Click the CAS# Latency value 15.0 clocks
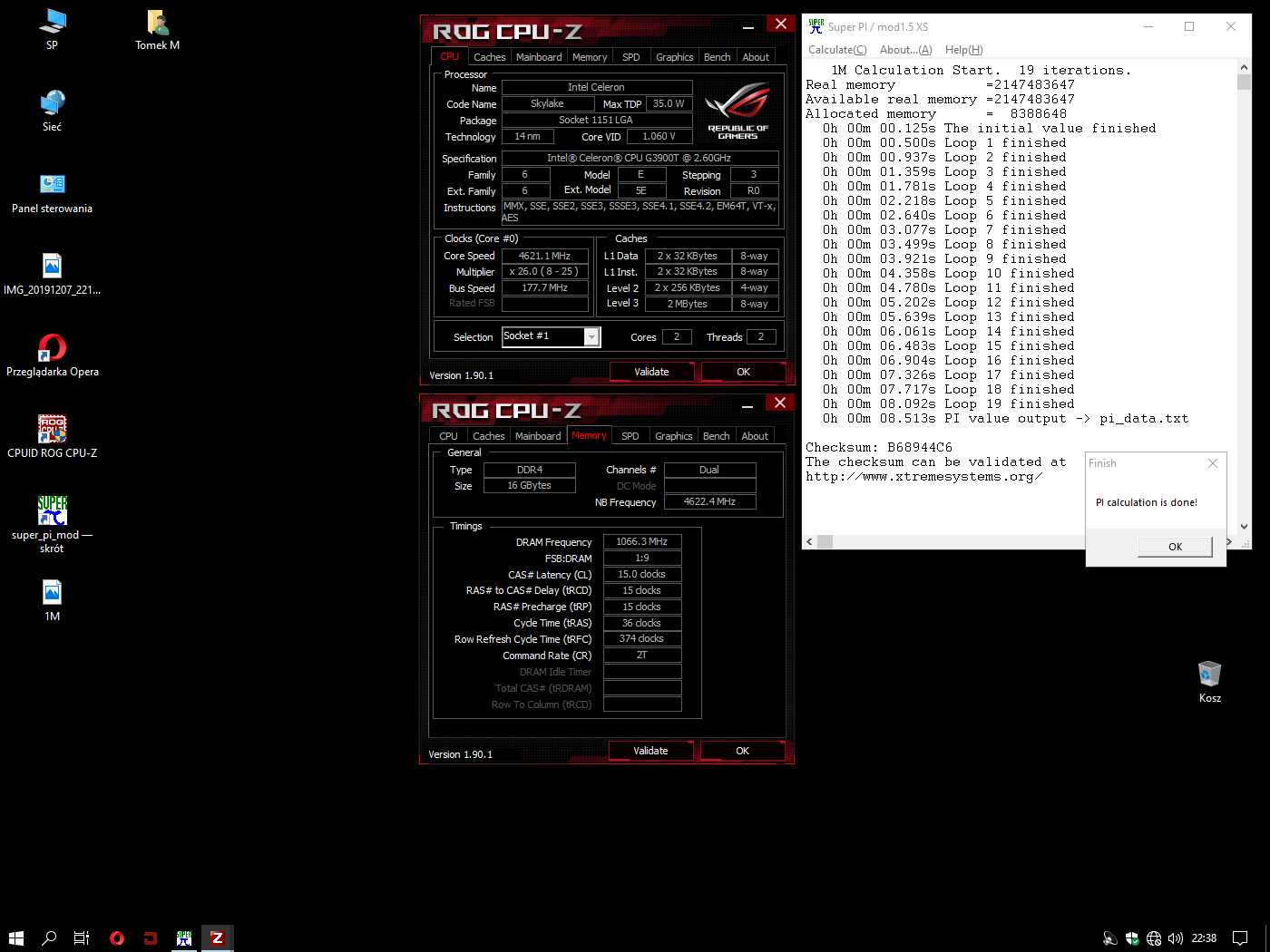The image size is (1270, 952). click(641, 574)
